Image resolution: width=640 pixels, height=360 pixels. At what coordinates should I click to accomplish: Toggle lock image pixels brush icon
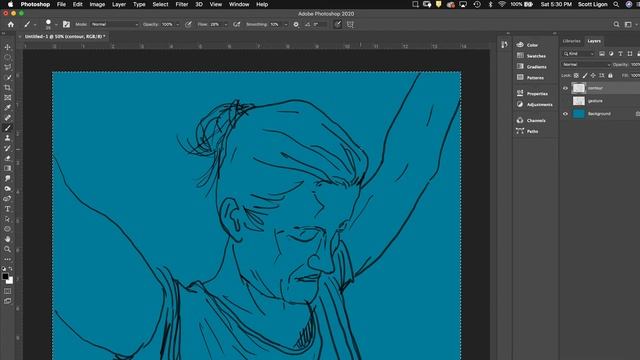(x=585, y=76)
